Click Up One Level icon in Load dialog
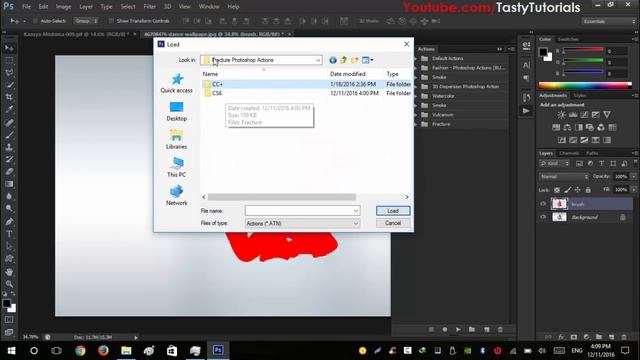Viewport: 640px width, 360px height. point(344,60)
